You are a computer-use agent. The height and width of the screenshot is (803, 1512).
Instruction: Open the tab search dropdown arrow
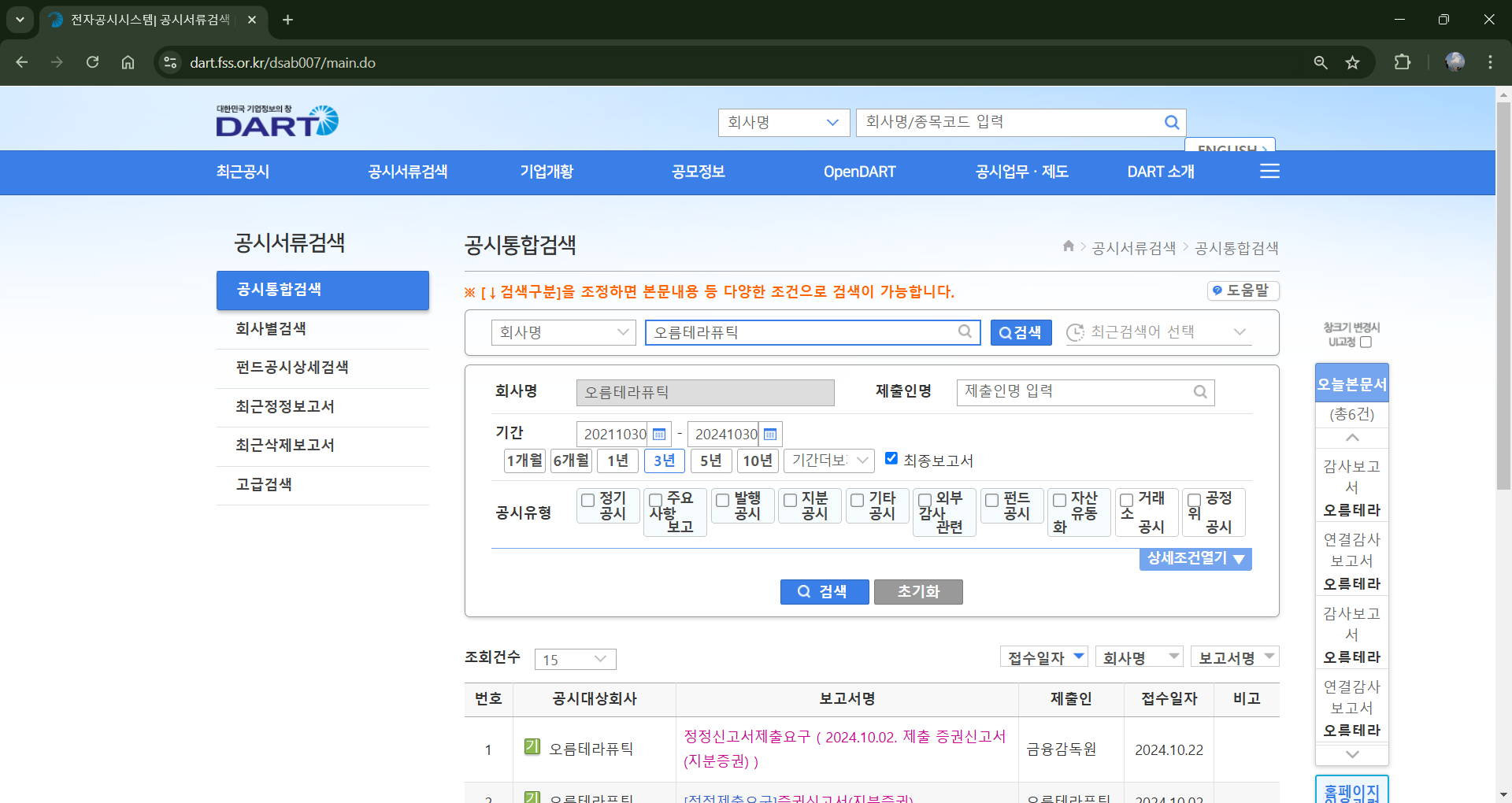(20, 20)
